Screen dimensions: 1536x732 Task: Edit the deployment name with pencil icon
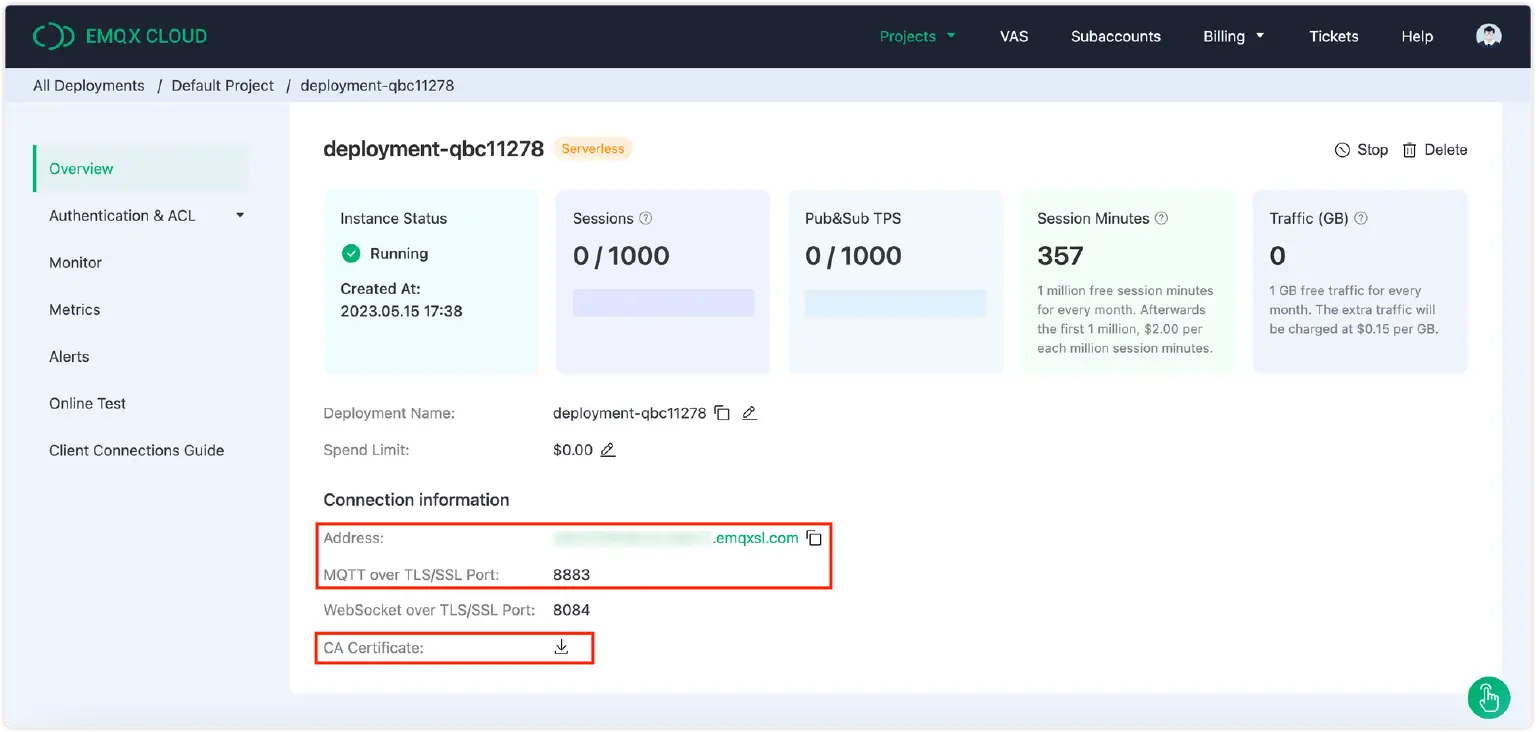tap(749, 412)
